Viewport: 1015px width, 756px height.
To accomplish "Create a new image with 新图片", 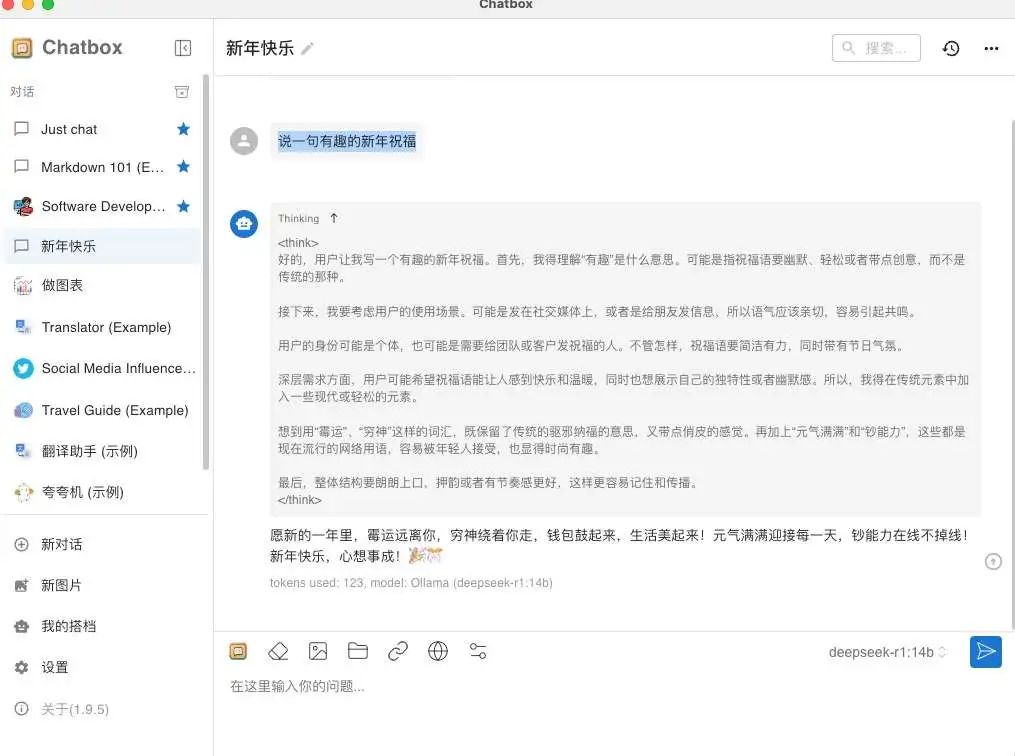I will (x=104, y=585).
